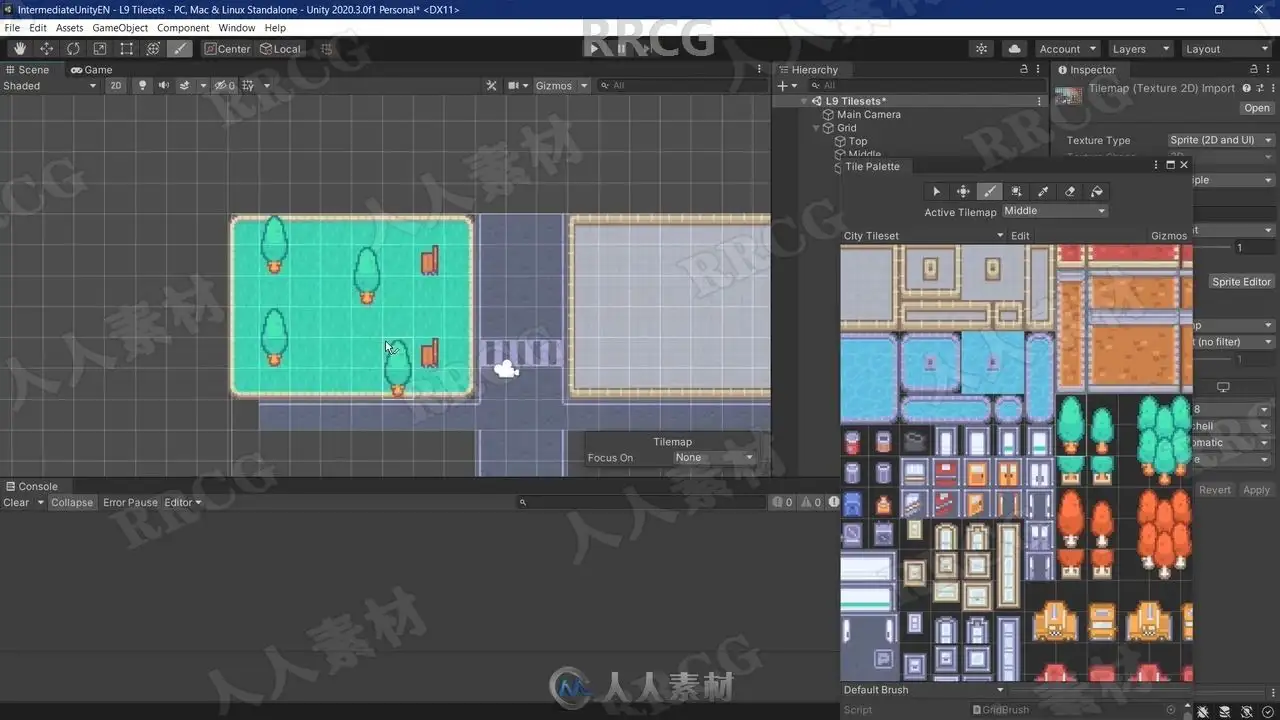
Task: Toggle hidden objects visibility eye in Scene
Action: (224, 85)
